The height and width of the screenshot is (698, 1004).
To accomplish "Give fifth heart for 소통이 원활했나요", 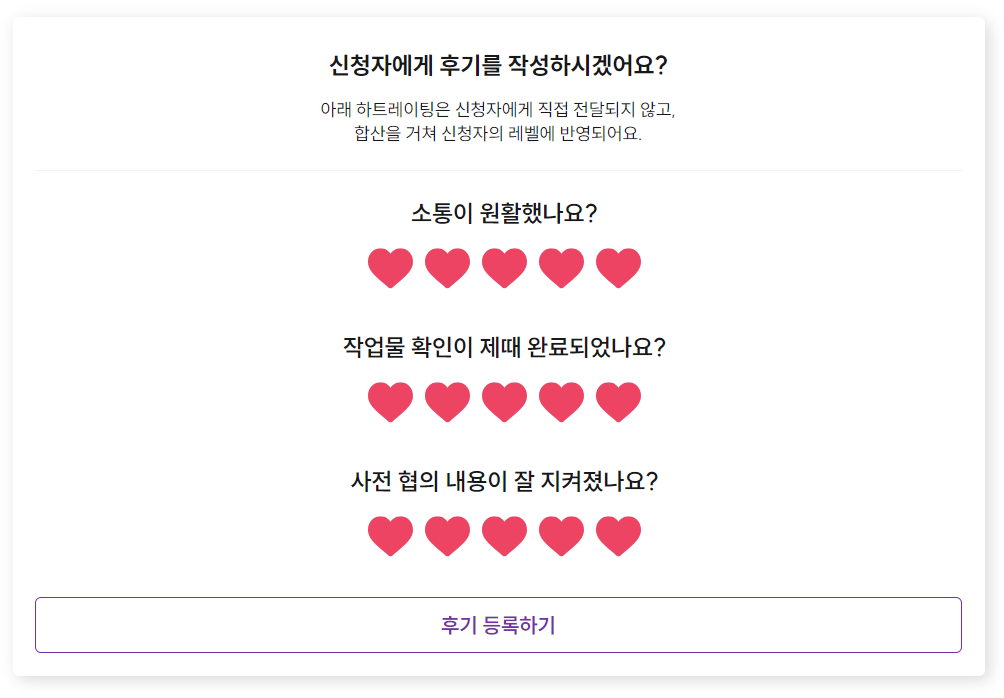I will click(x=618, y=268).
